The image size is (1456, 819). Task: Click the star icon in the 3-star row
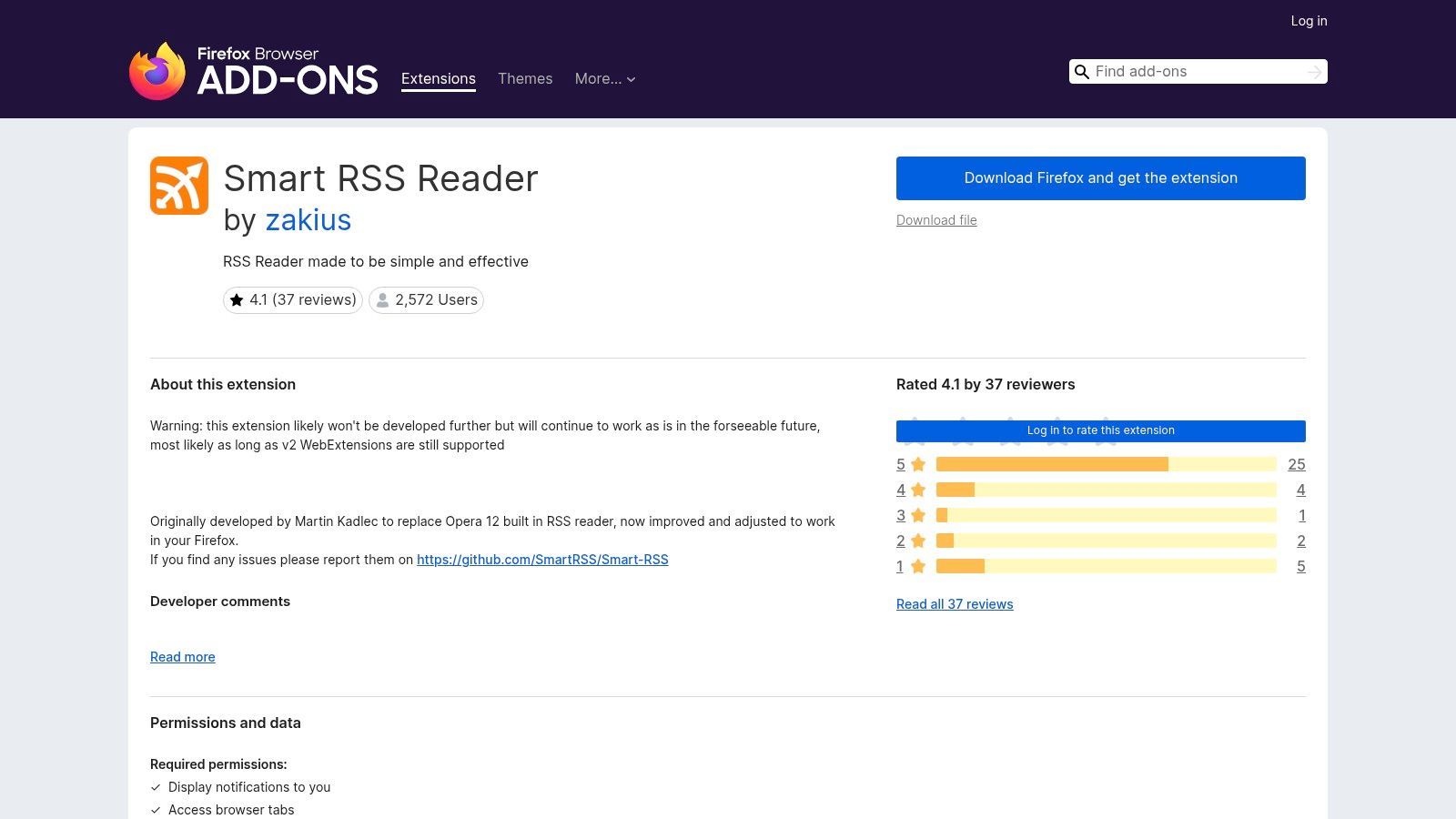(918, 515)
